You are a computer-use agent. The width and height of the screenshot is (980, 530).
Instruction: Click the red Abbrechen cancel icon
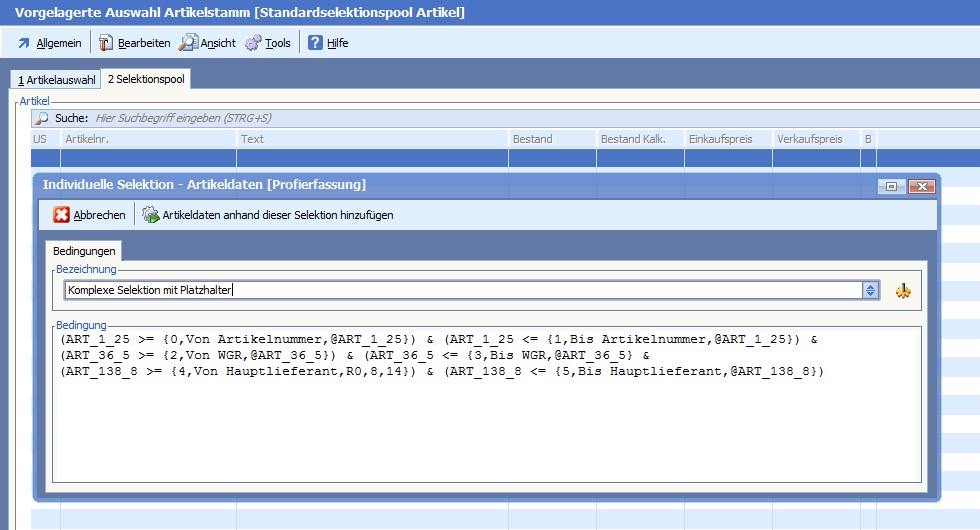point(62,215)
